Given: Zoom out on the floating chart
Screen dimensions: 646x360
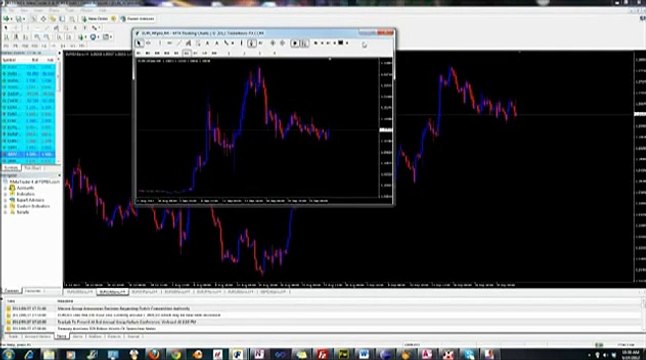Looking at the screenshot, I should [x=282, y=43].
